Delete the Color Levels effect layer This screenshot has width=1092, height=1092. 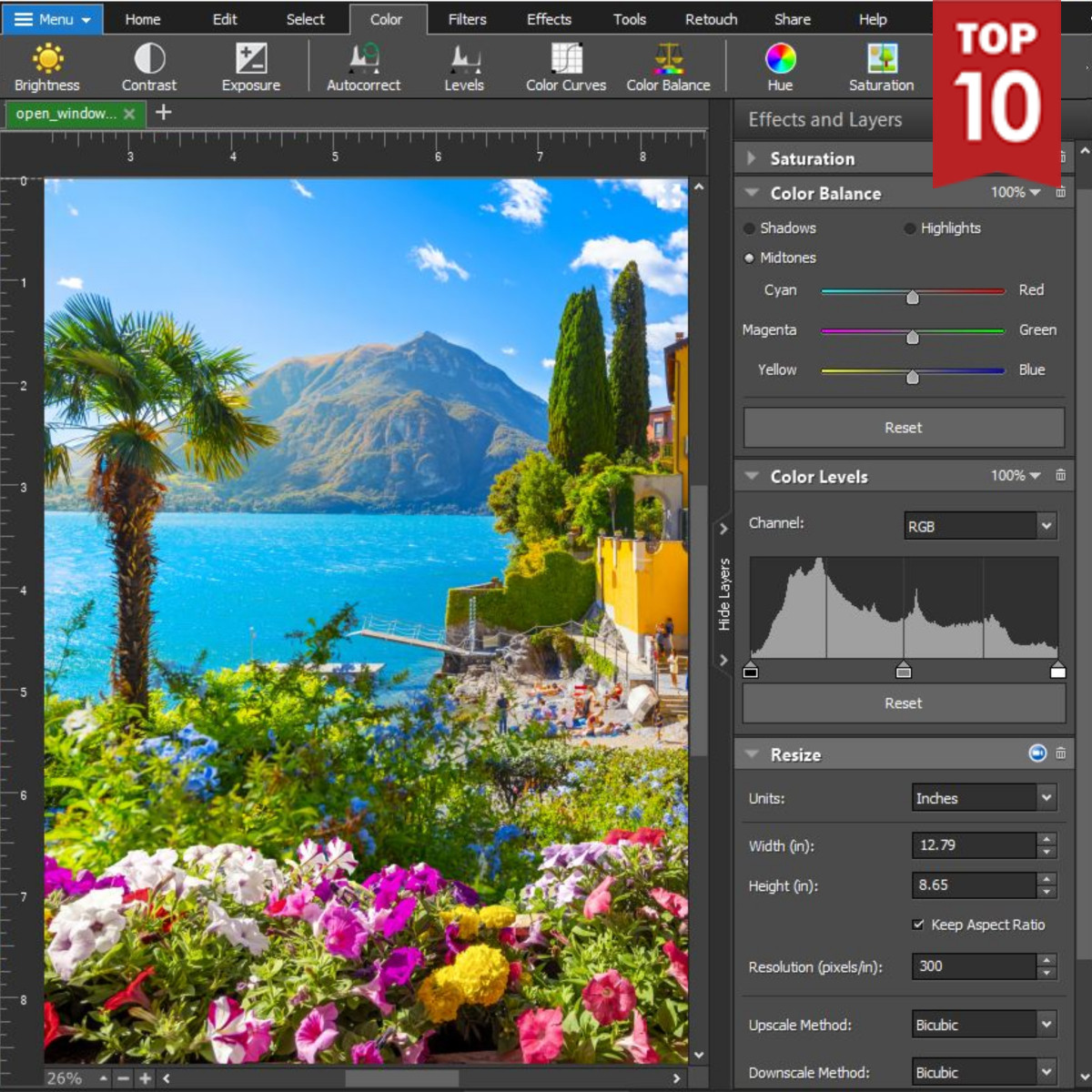click(1060, 475)
